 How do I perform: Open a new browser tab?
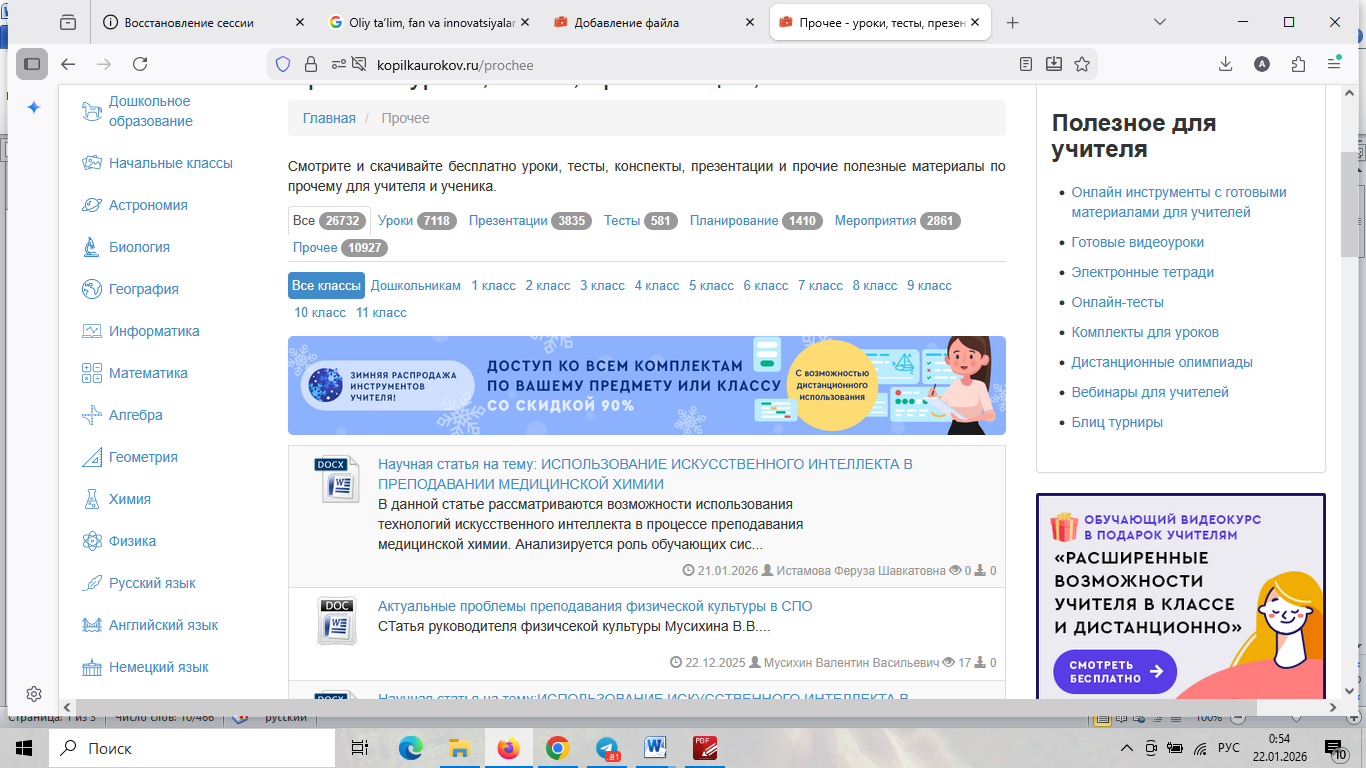[x=1013, y=22]
